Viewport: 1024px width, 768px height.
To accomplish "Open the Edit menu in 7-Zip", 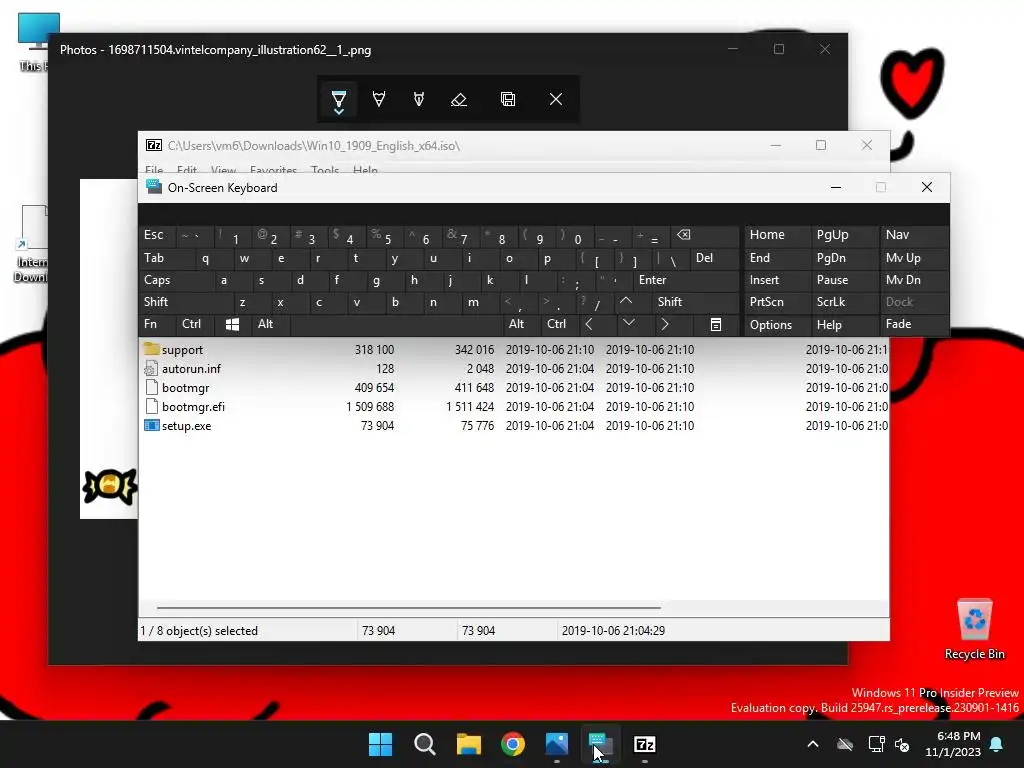I will [187, 170].
